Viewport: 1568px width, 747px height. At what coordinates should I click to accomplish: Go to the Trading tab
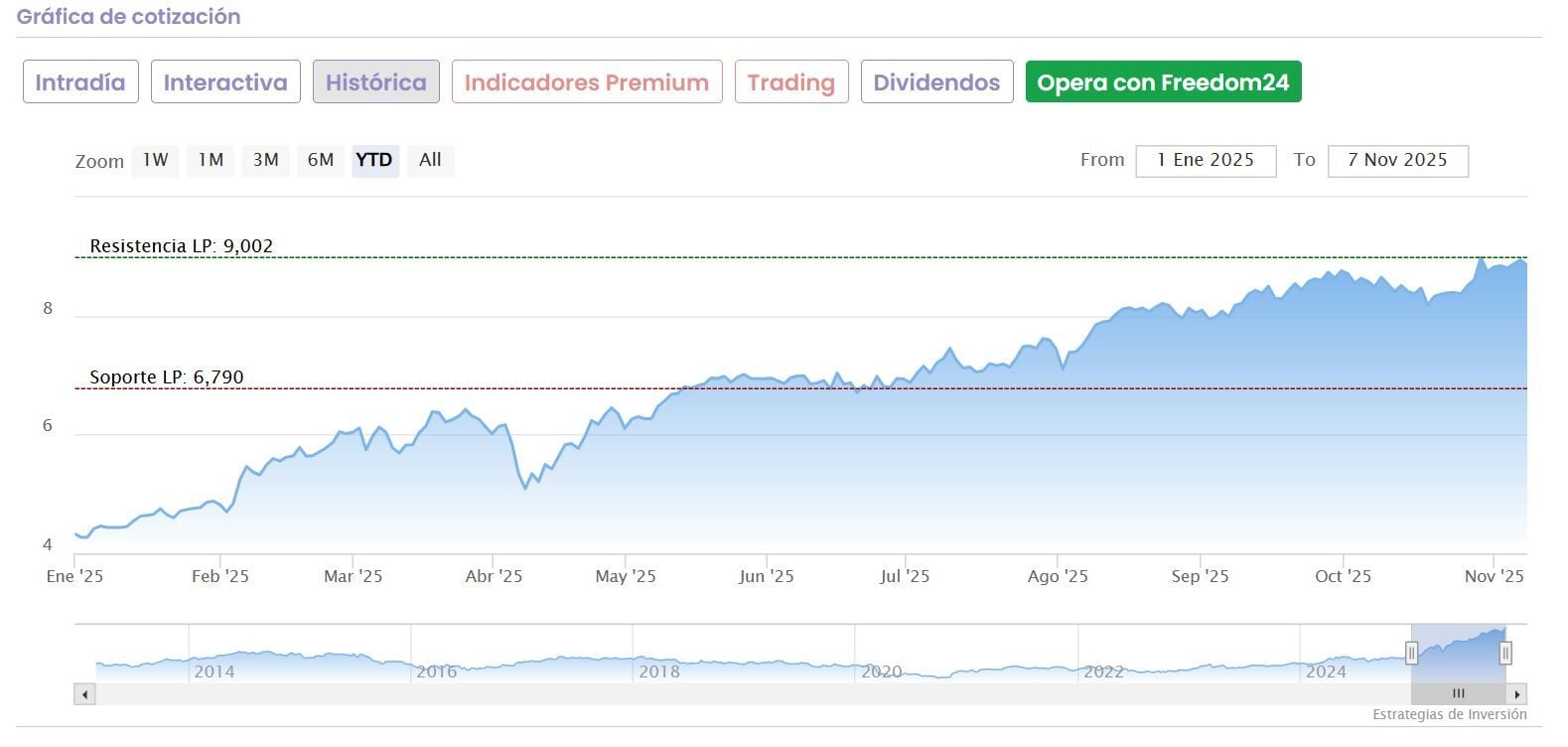790,82
